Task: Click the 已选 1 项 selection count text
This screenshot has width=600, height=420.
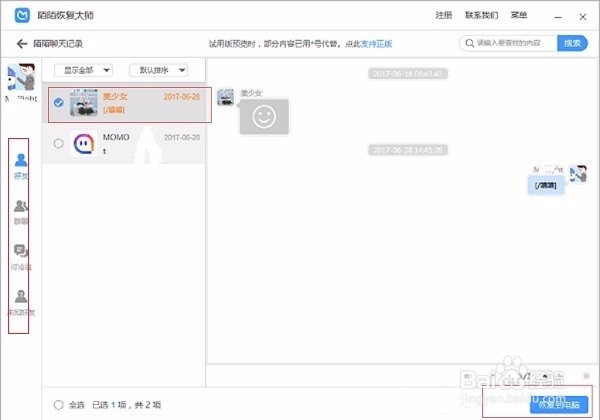Action: pos(109,405)
